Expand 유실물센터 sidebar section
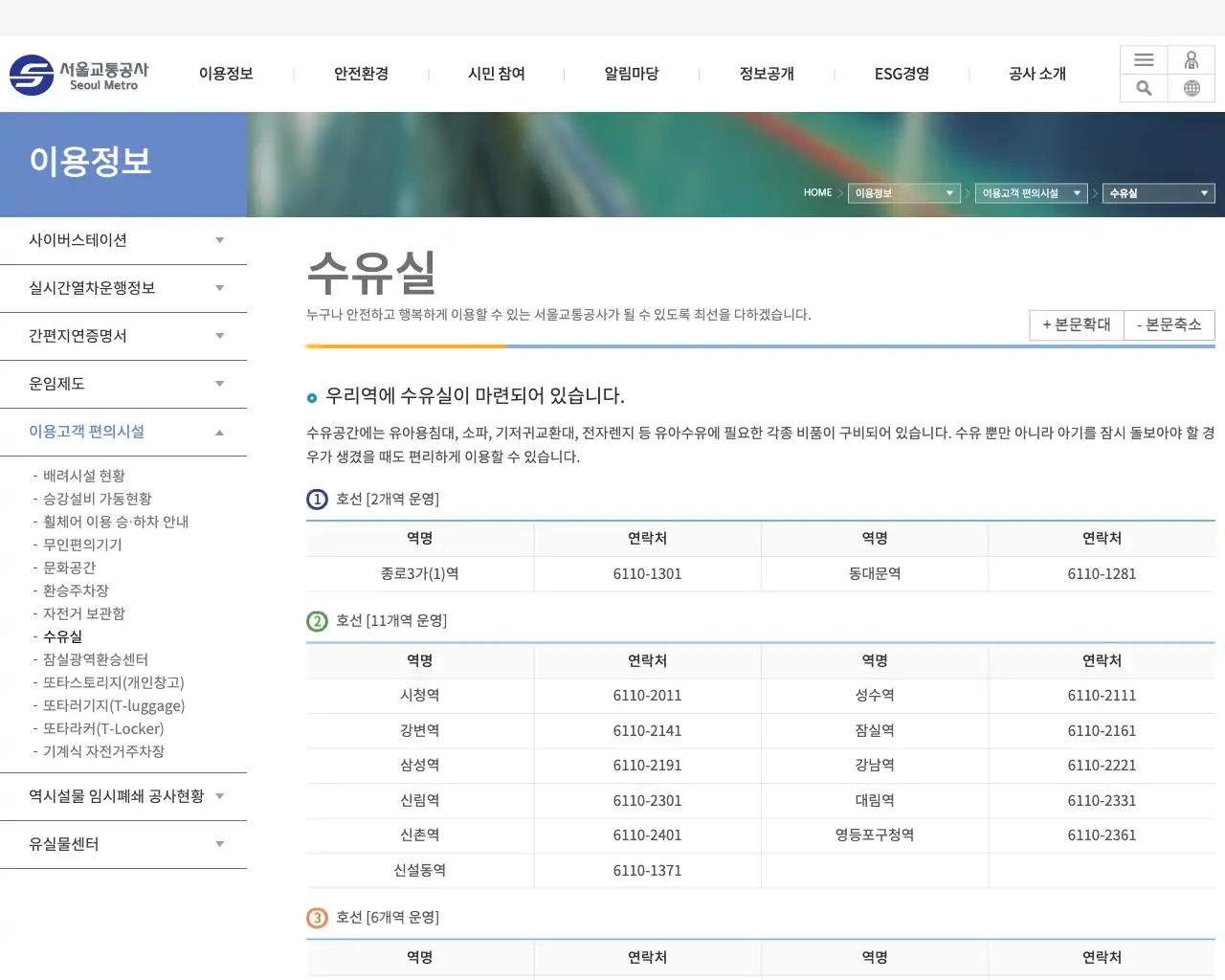 [123, 844]
